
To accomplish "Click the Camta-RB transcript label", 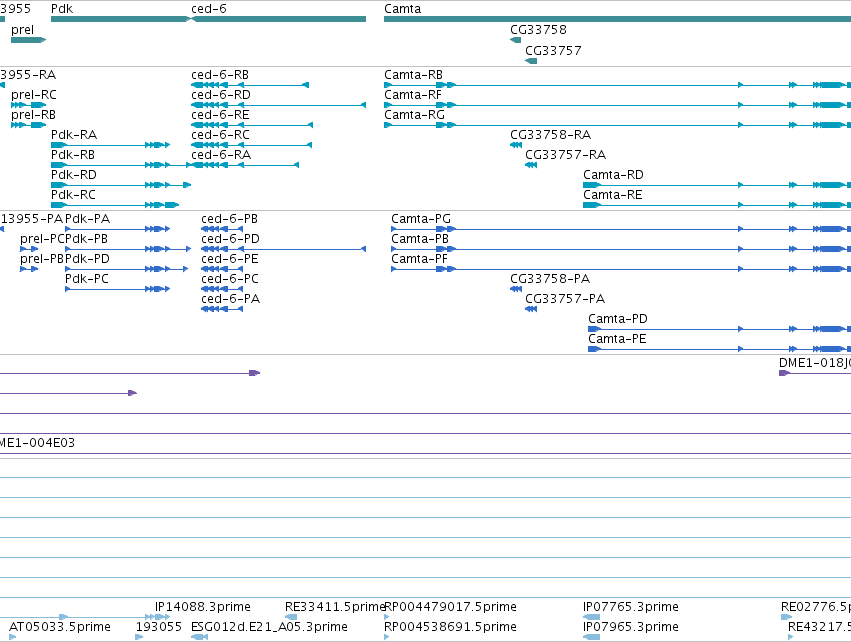I will [414, 75].
